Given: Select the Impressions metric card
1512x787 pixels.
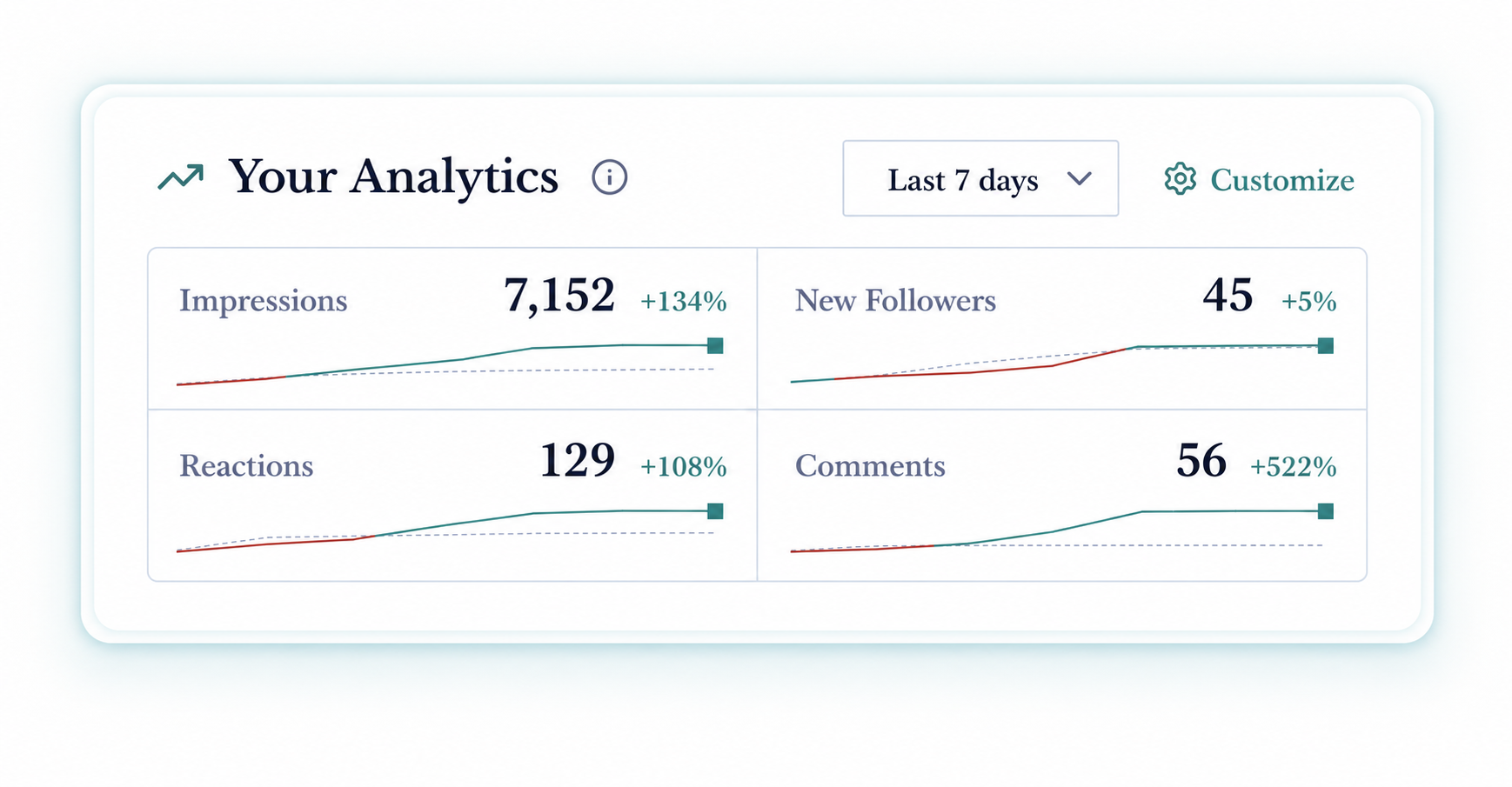Looking at the screenshot, I should 452,329.
